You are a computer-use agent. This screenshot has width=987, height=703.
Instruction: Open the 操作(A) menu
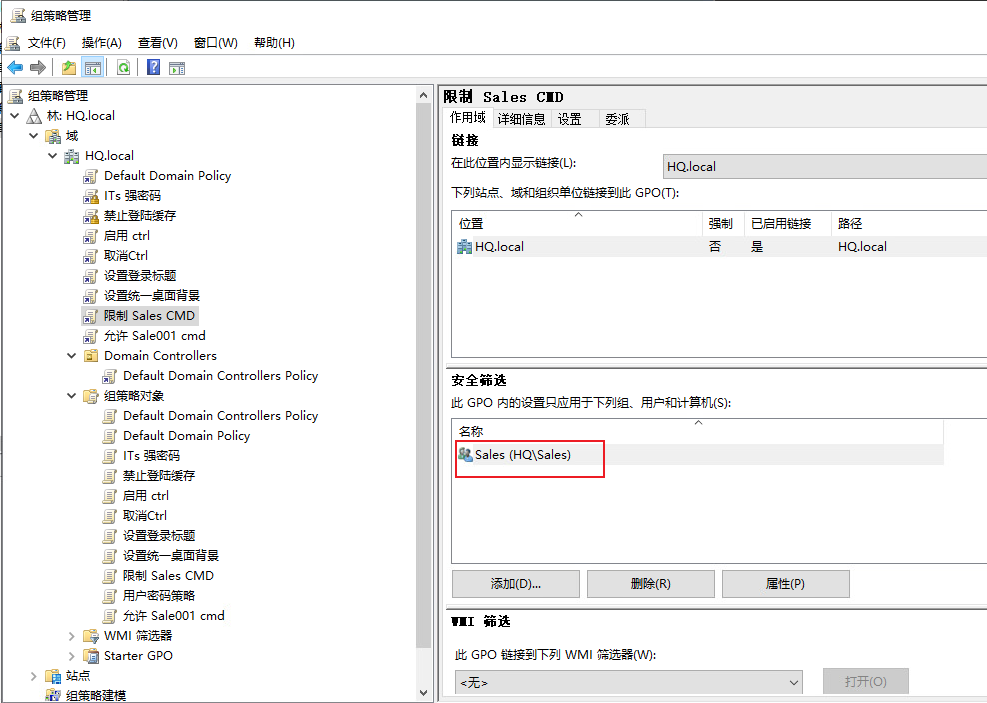[101, 43]
